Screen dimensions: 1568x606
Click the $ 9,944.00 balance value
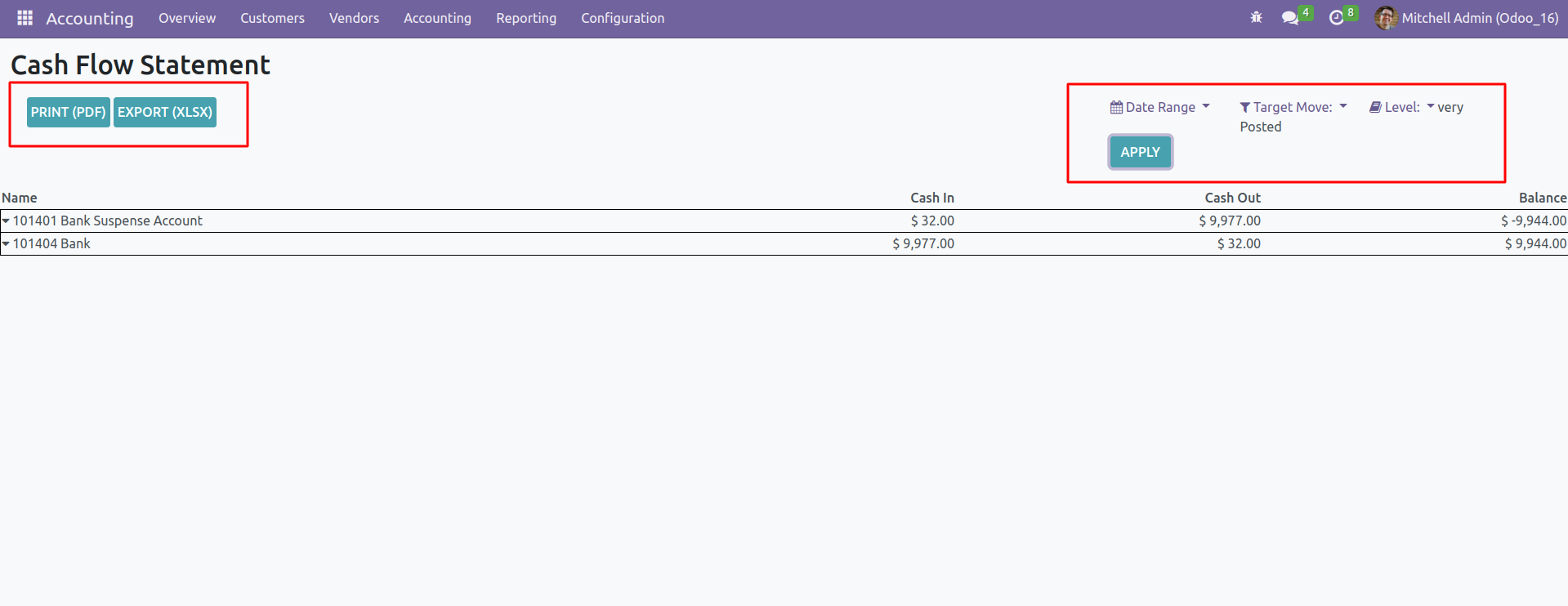(1536, 243)
